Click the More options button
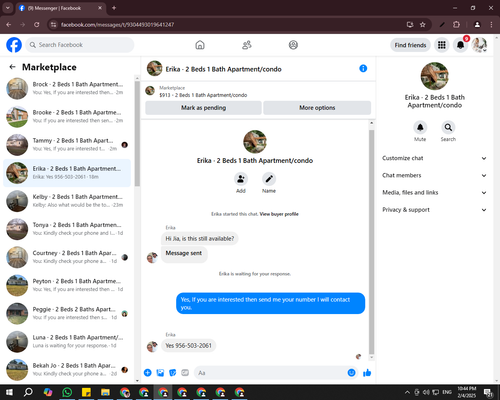500x400 pixels. [x=317, y=108]
